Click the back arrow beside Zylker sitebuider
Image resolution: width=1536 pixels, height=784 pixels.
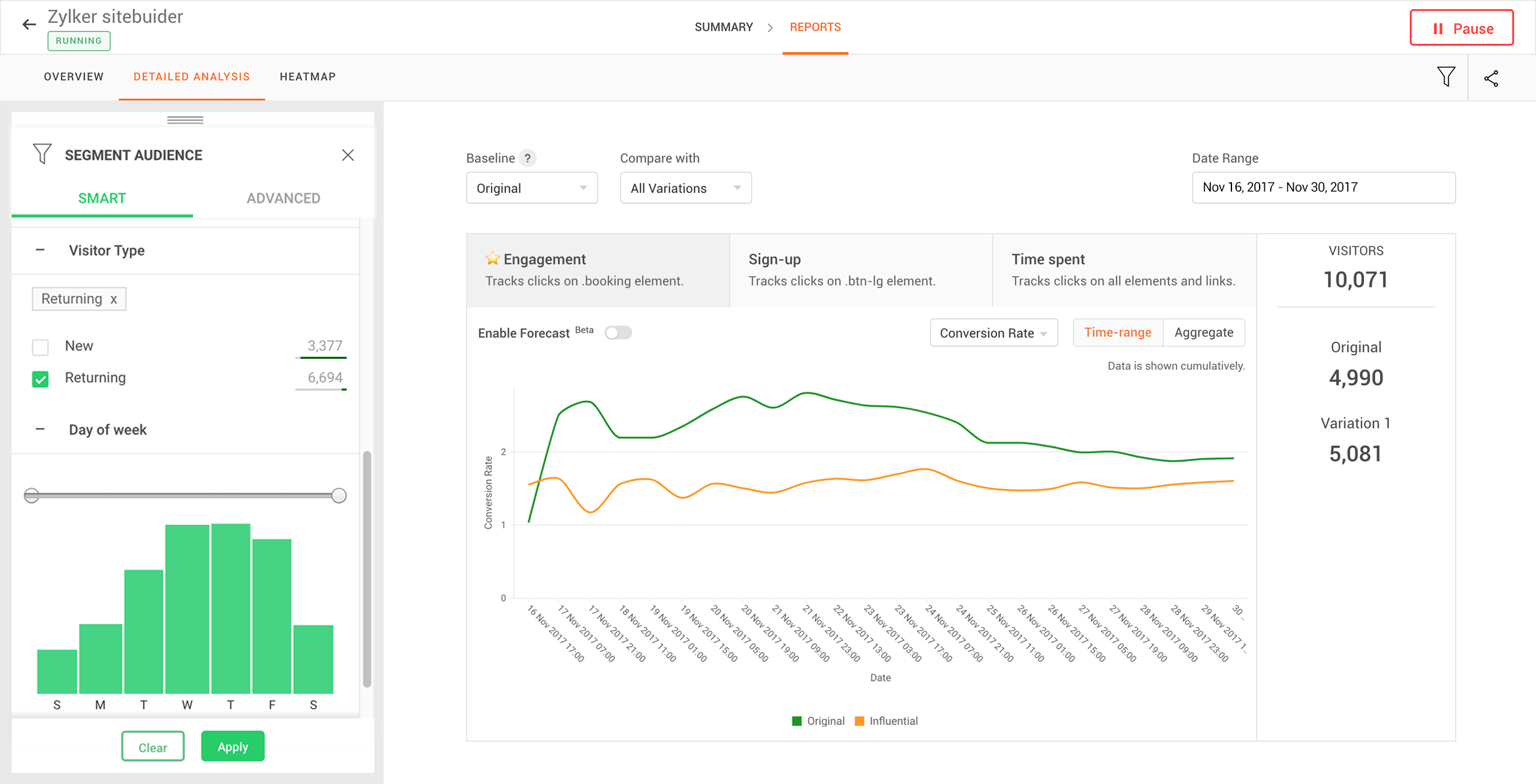pyautogui.click(x=28, y=24)
